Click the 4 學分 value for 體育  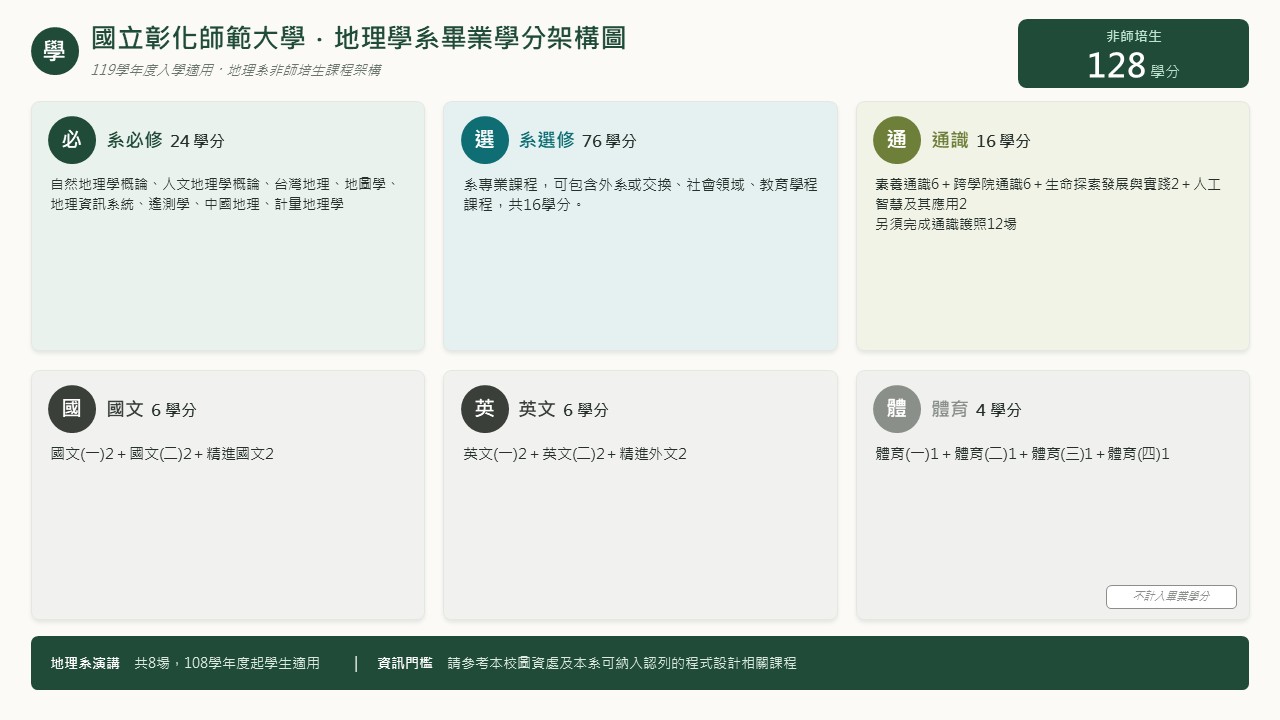[999, 410]
